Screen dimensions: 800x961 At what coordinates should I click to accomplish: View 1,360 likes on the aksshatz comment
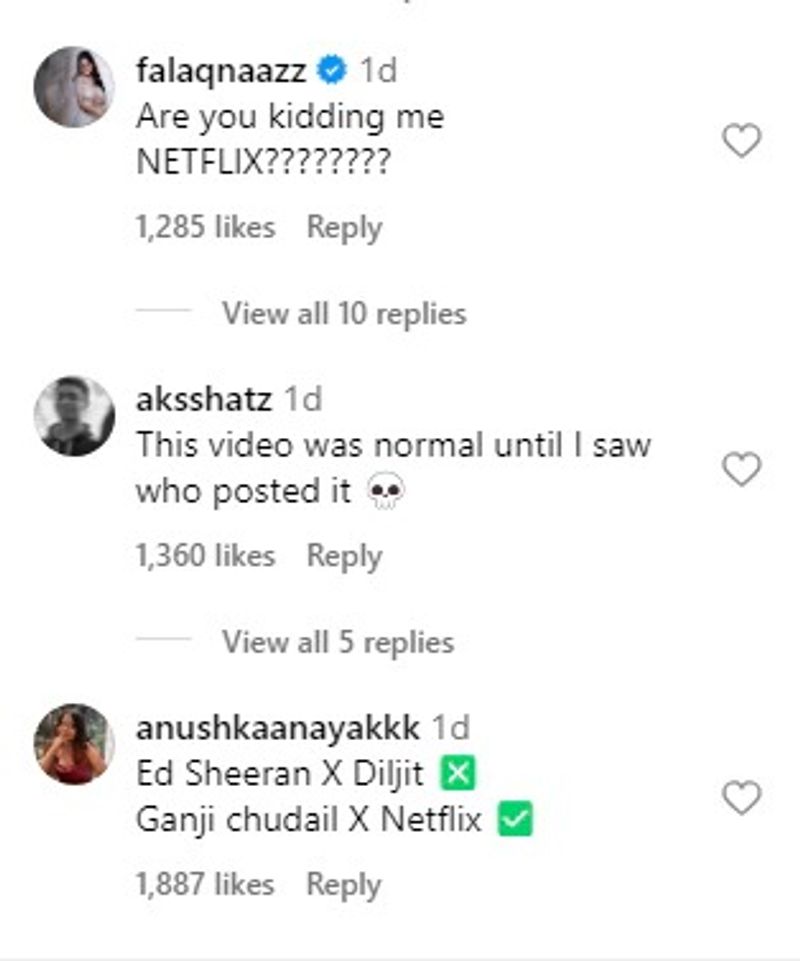pyautogui.click(x=205, y=556)
